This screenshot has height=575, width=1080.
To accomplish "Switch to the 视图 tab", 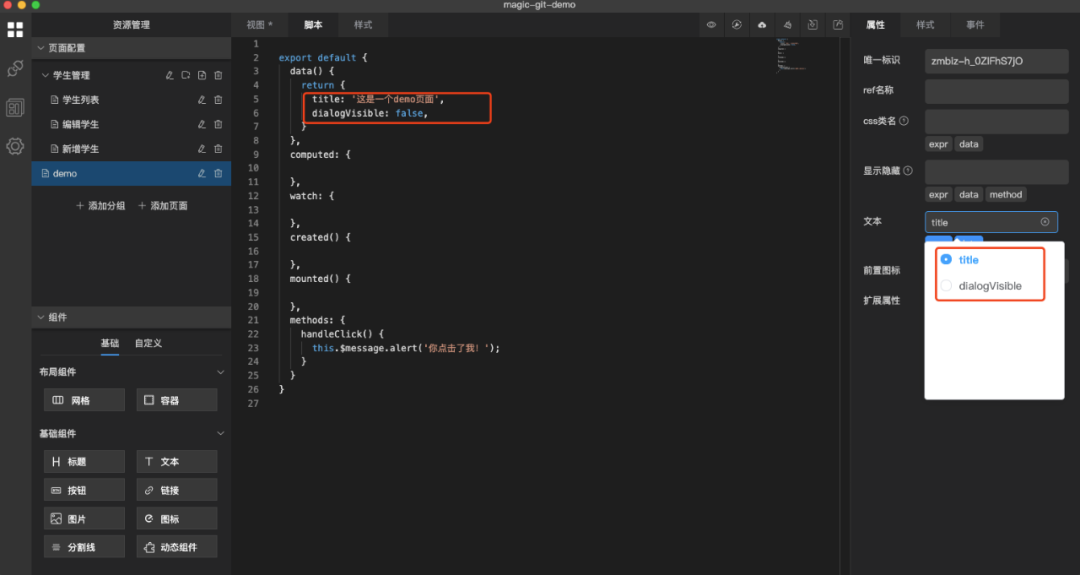I will coord(260,25).
